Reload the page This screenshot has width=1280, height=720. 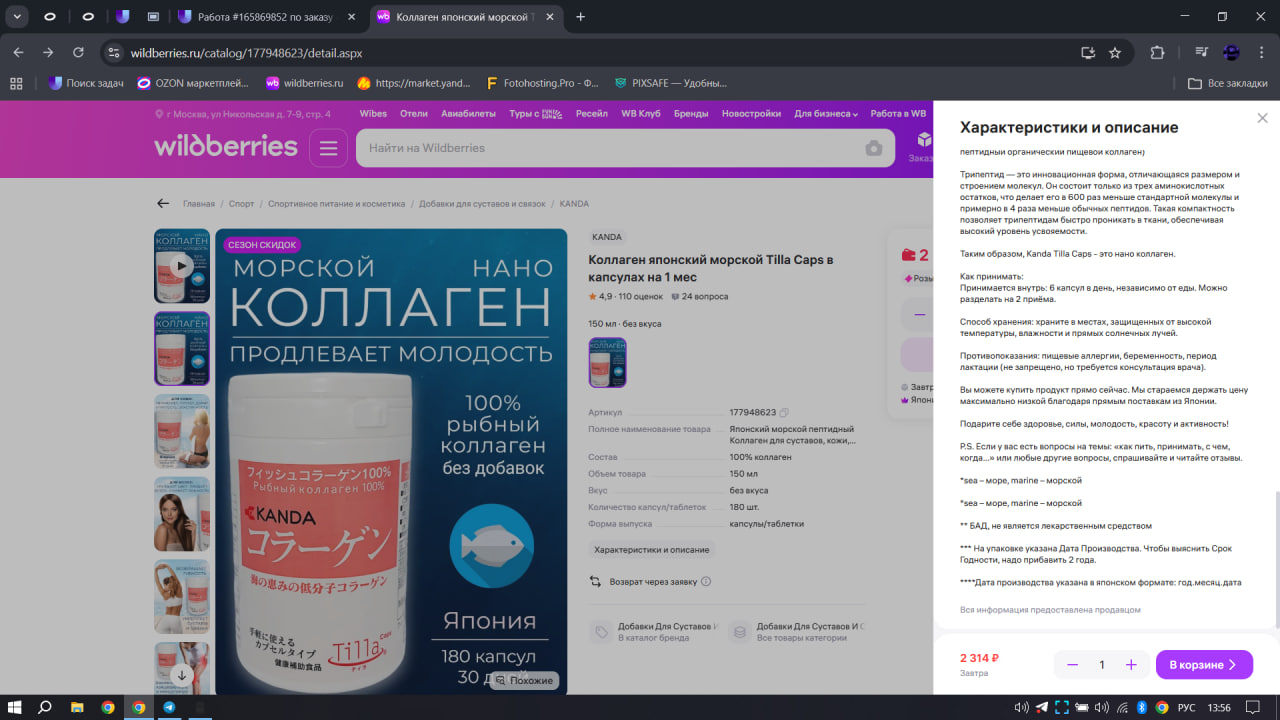pyautogui.click(x=78, y=53)
